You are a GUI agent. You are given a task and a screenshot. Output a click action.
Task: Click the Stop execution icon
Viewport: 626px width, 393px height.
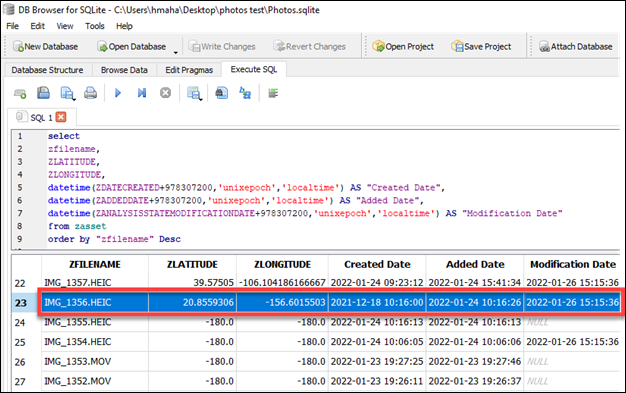(x=165, y=93)
